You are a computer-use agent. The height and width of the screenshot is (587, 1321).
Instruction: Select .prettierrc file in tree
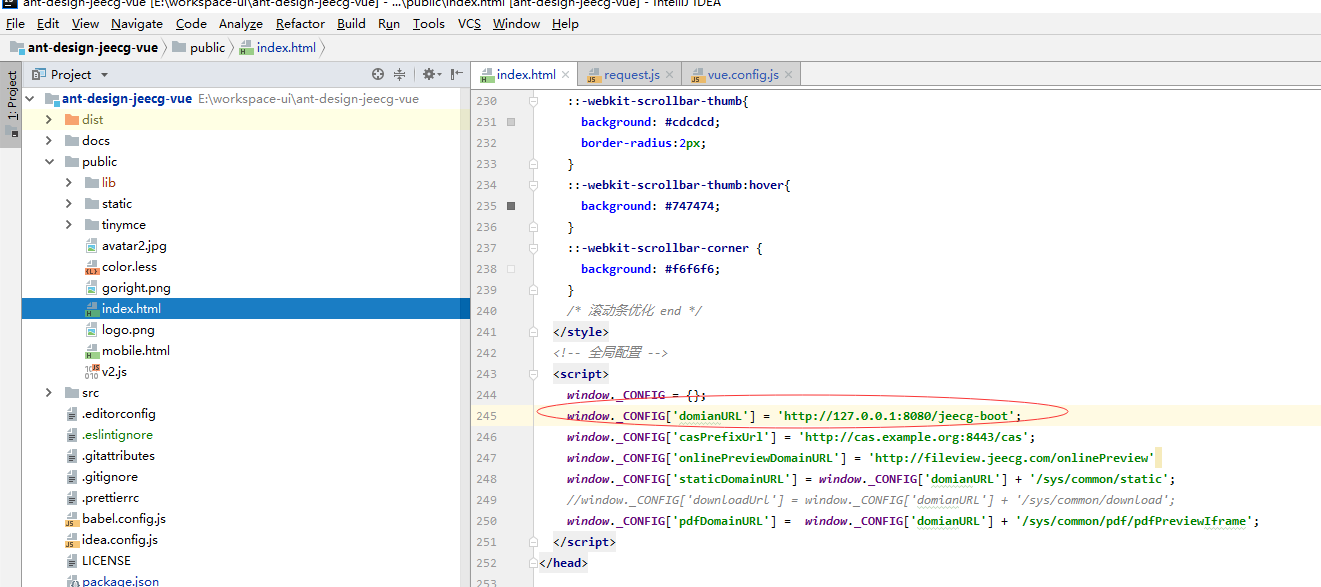pos(111,499)
